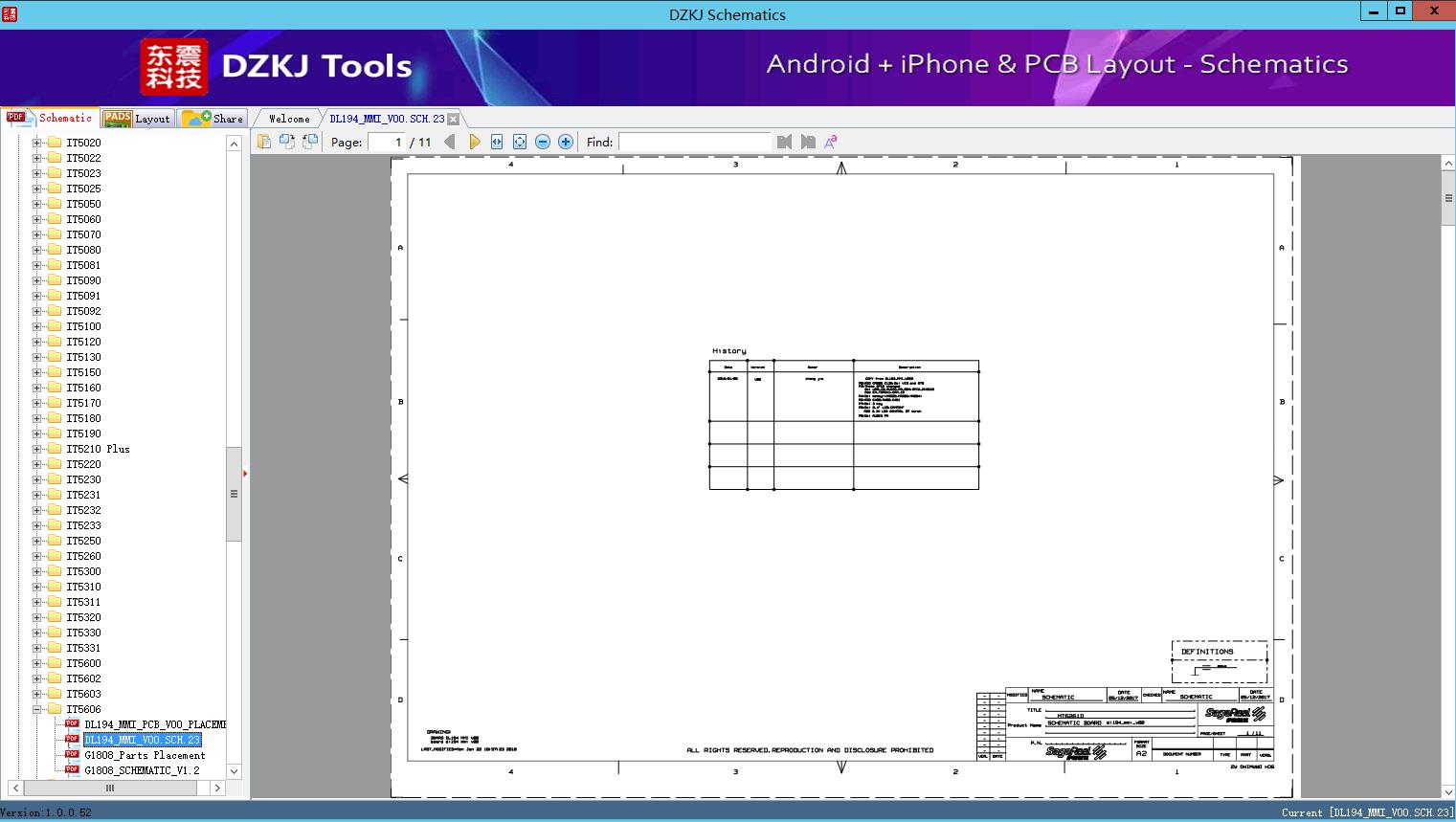
Task: Open DL194_MMI_PCB_V00_PLACEMENT file
Action: (155, 724)
